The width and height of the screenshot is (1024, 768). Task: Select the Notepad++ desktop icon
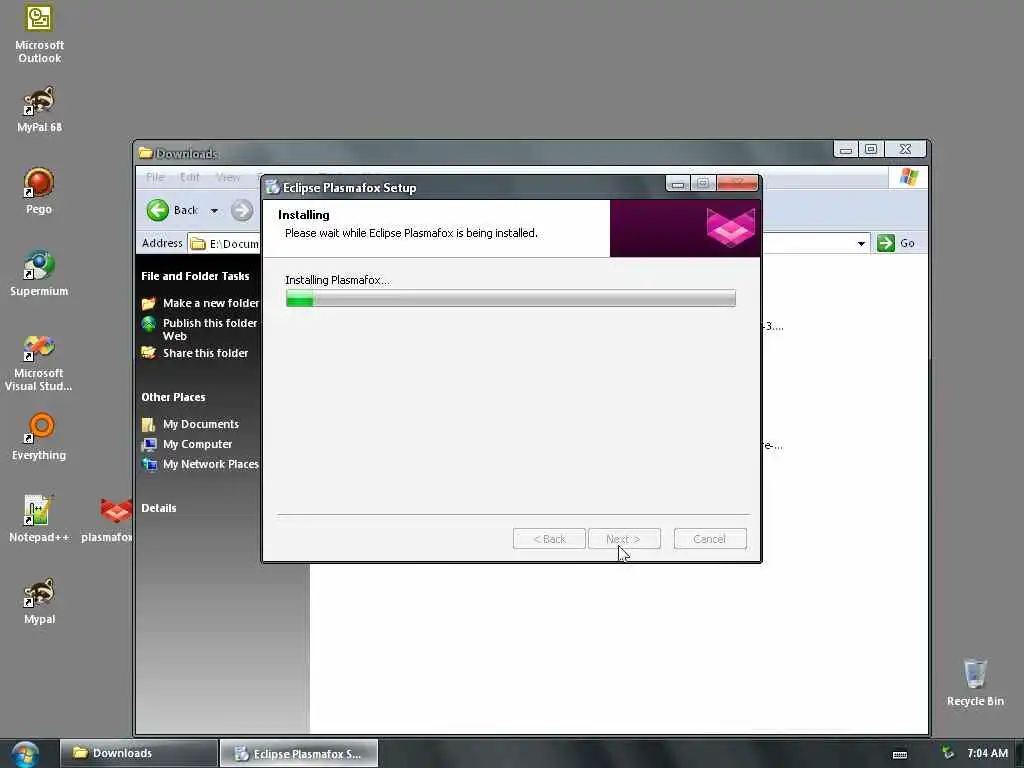(x=39, y=519)
